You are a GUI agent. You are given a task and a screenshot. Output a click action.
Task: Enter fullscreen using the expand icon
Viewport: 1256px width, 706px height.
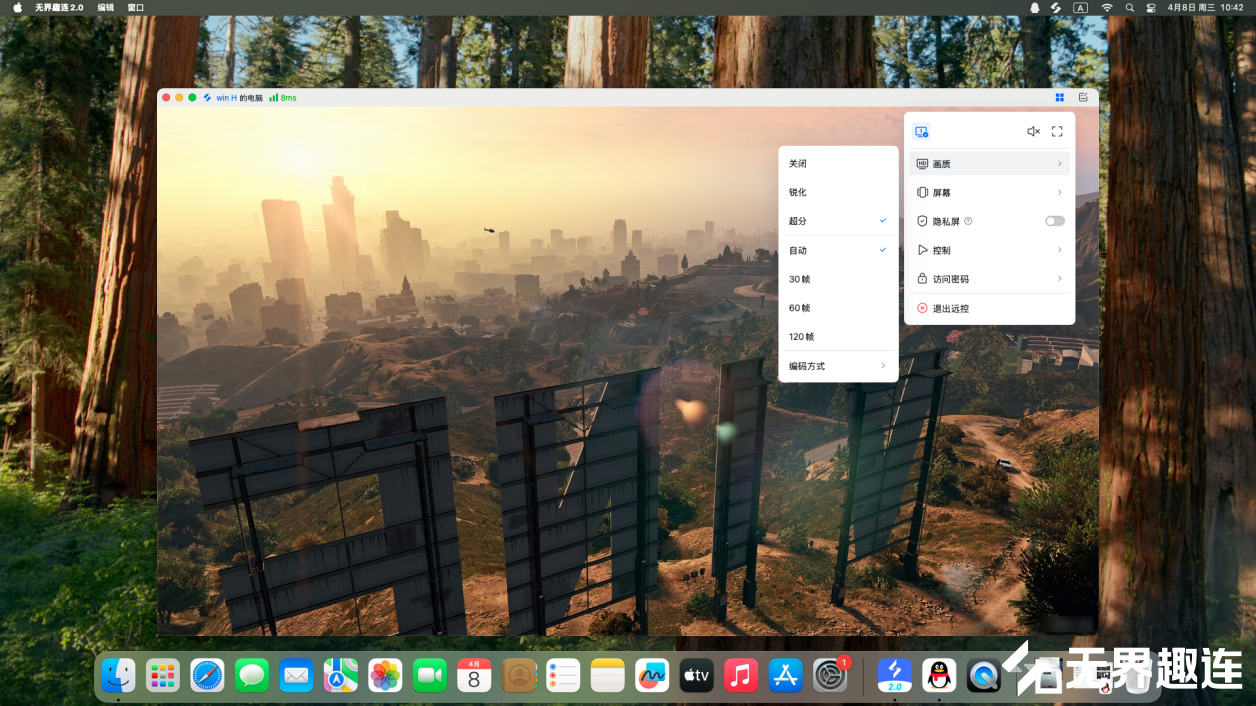tap(1057, 131)
